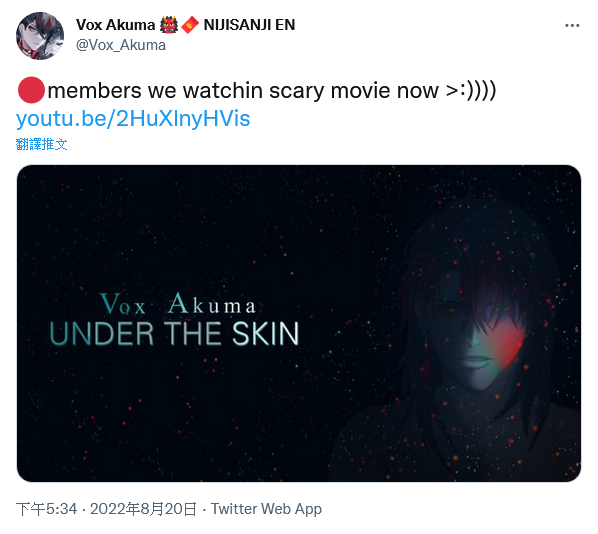Screen dimensions: 598x534
Task: Click the teal Vox Akuma caption in thumbnail
Action: pyautogui.click(x=177, y=304)
